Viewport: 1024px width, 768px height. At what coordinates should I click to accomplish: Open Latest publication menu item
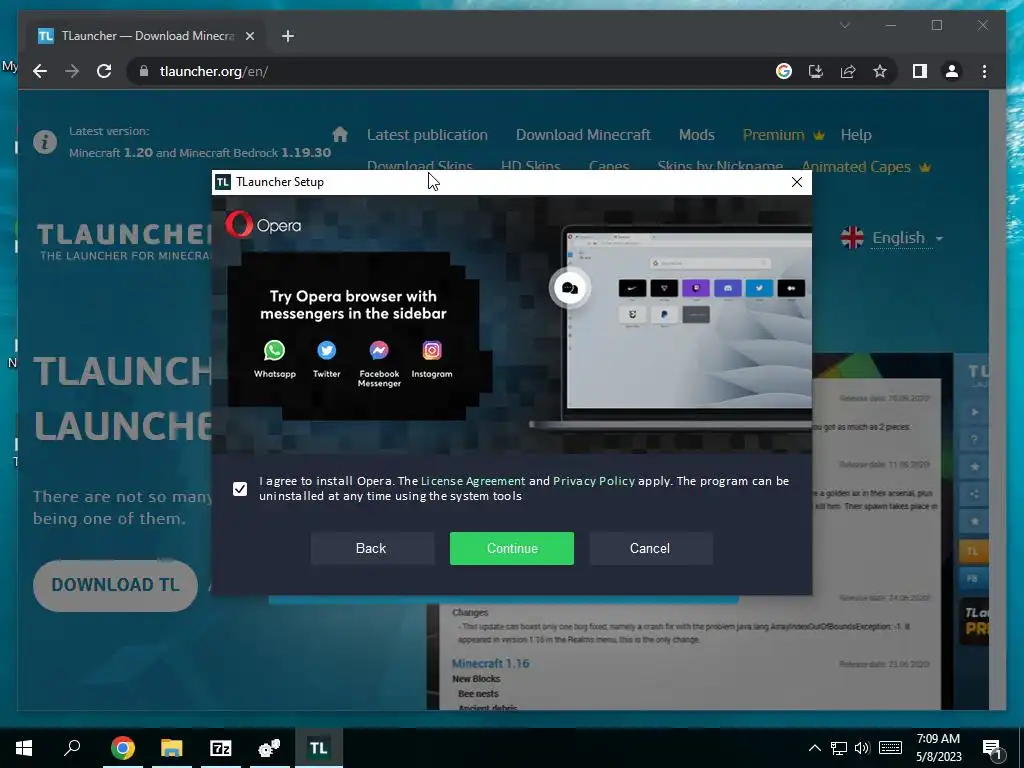[x=427, y=135]
